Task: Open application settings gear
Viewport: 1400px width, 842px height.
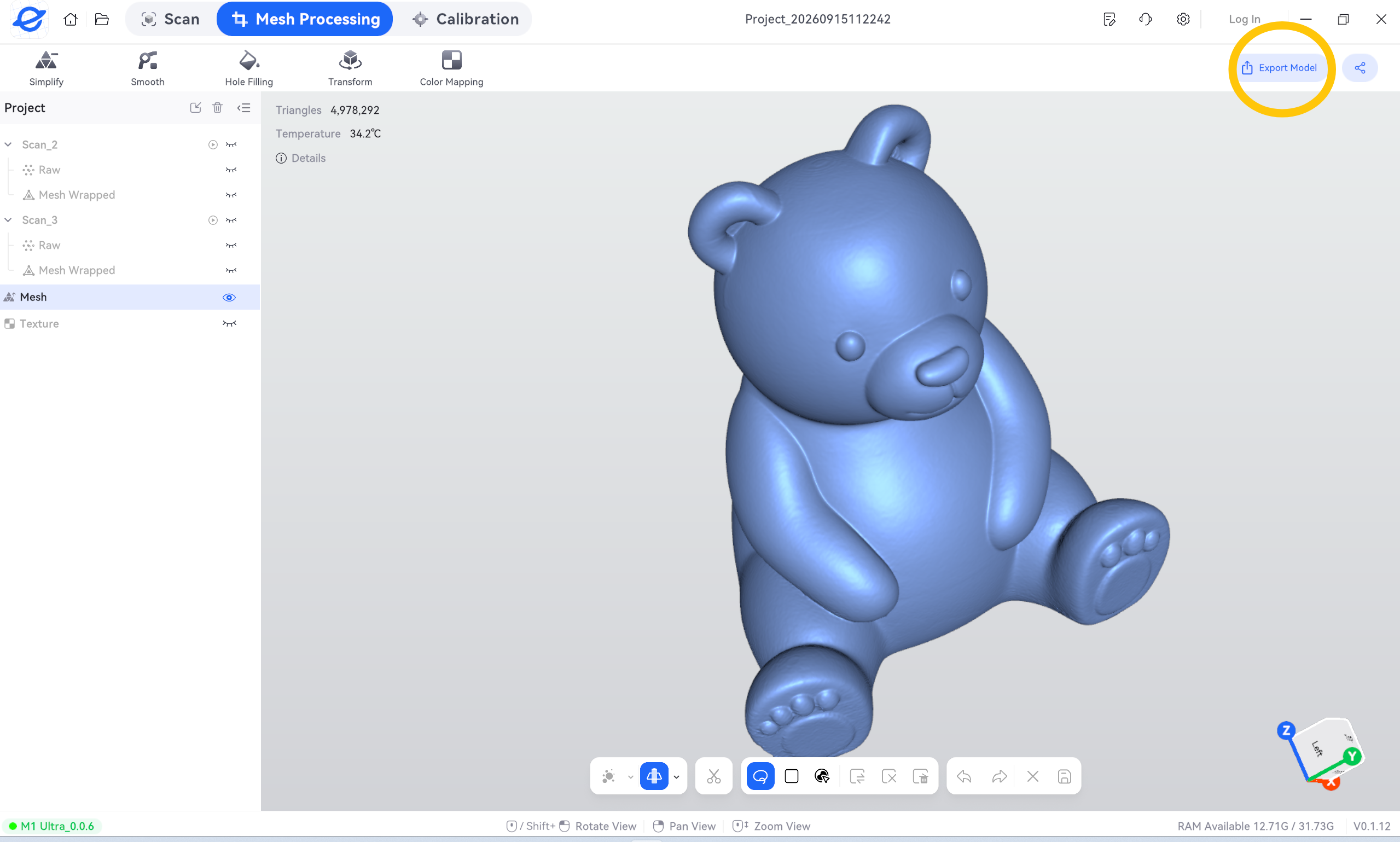Action: 1183,19
